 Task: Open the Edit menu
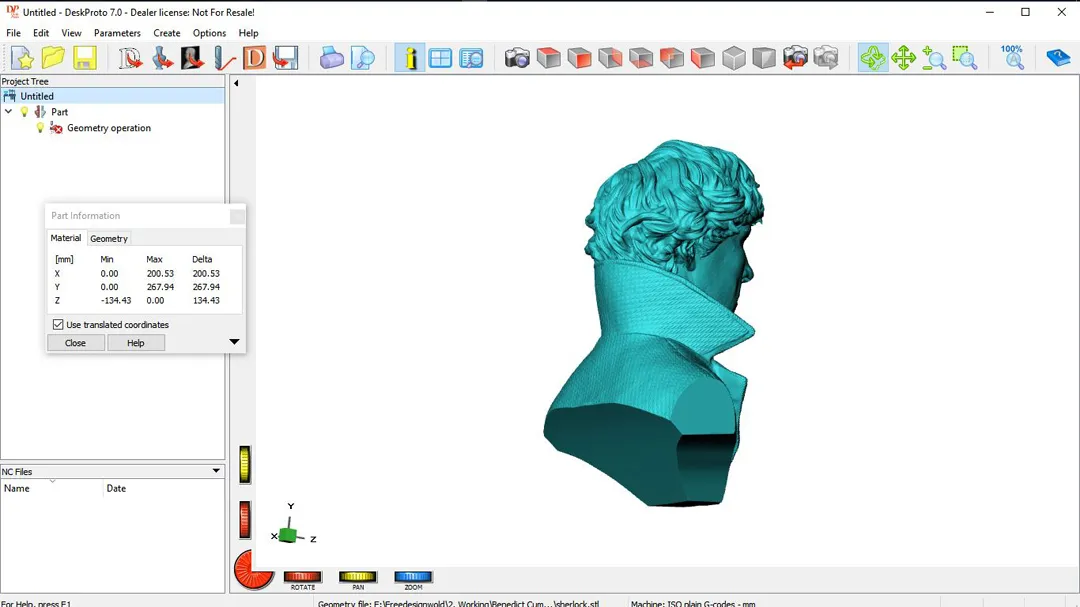click(41, 33)
